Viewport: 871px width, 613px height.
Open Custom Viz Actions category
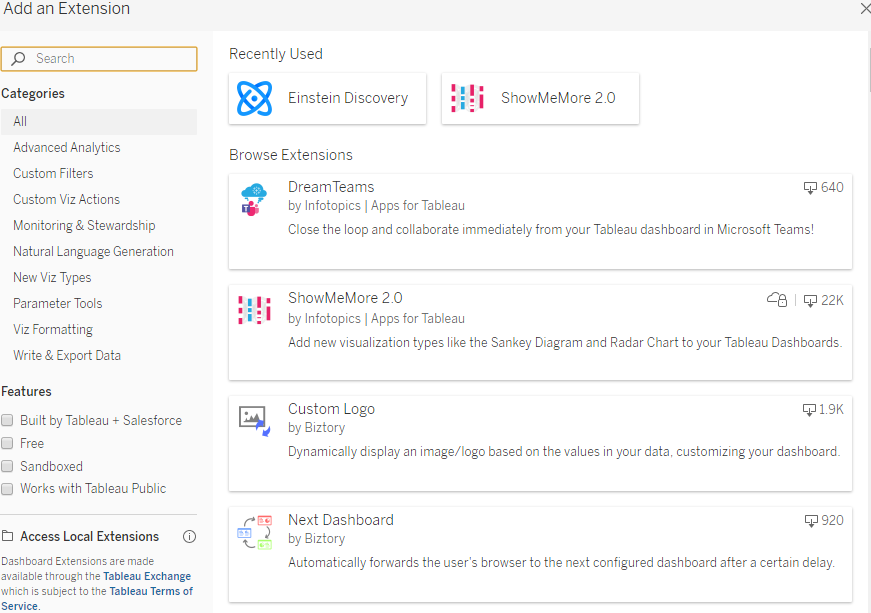click(x=67, y=199)
